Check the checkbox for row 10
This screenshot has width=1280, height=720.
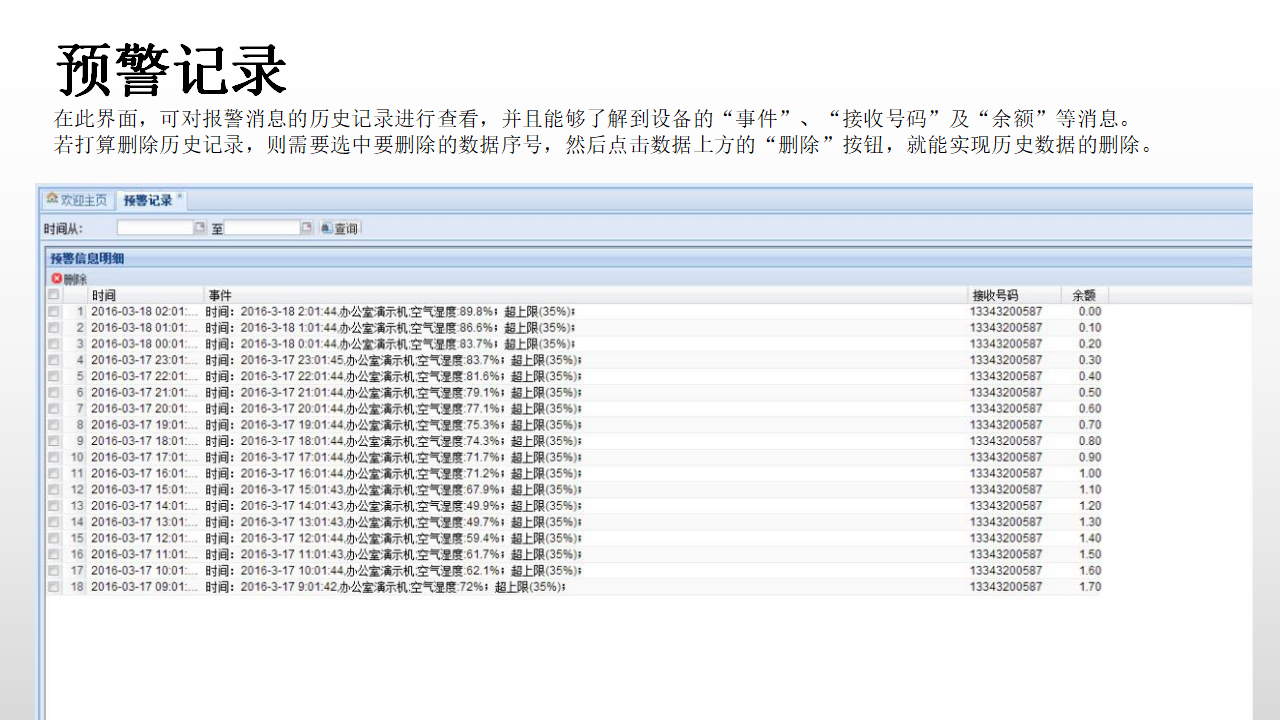pos(54,458)
